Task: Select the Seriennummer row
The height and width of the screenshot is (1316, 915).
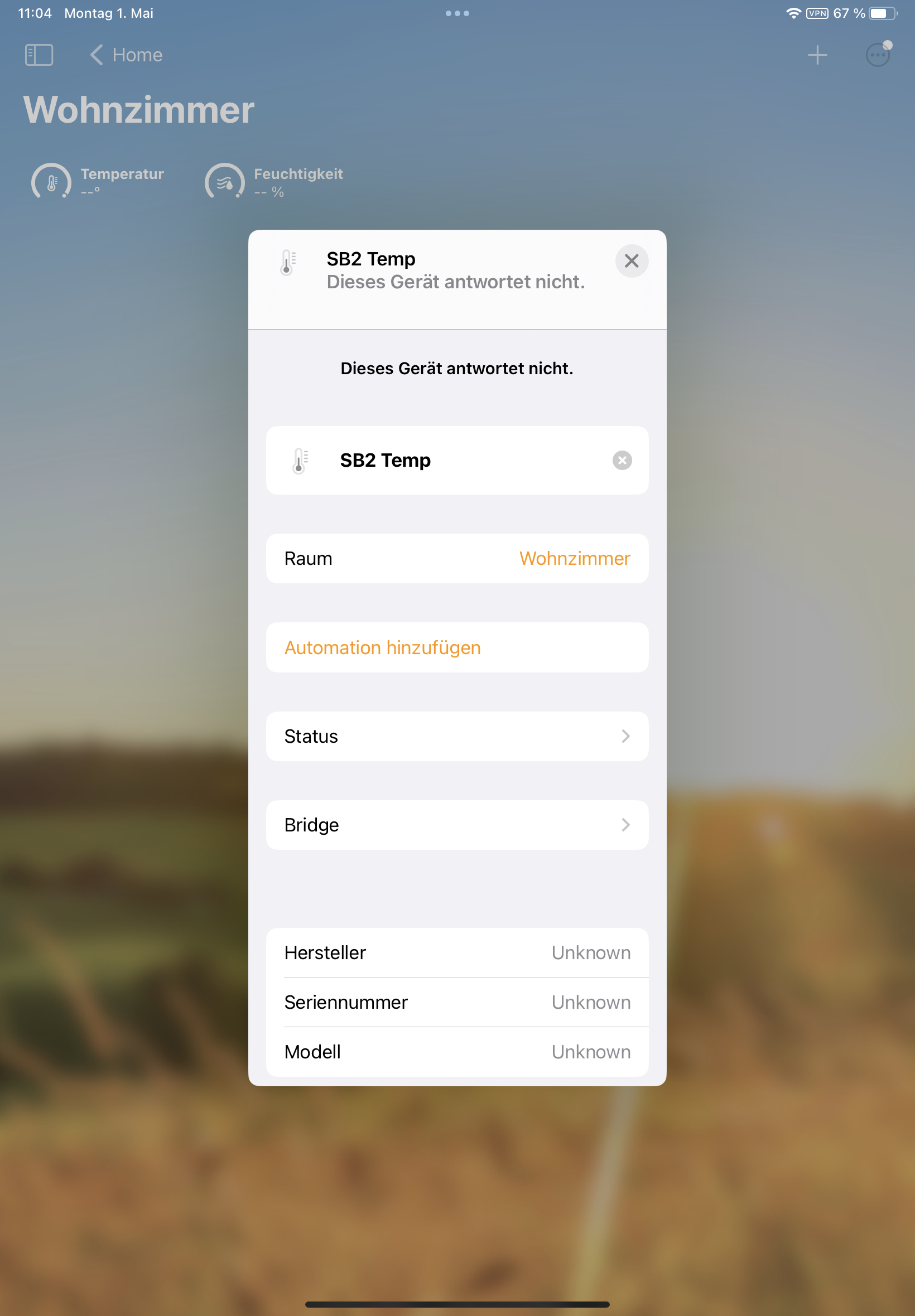Action: click(x=457, y=1002)
